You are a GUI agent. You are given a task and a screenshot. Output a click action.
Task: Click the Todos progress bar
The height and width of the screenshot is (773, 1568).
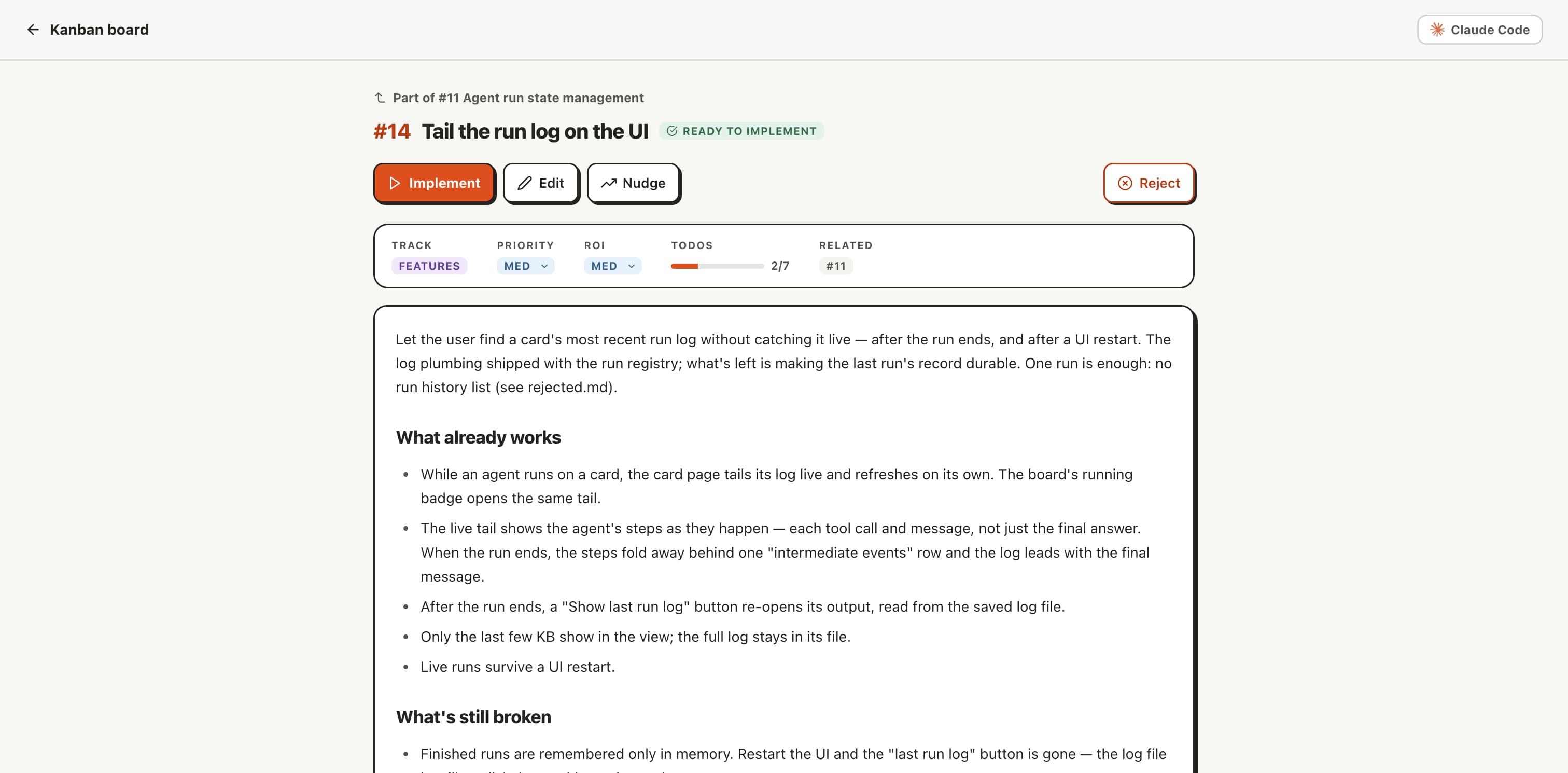(717, 266)
